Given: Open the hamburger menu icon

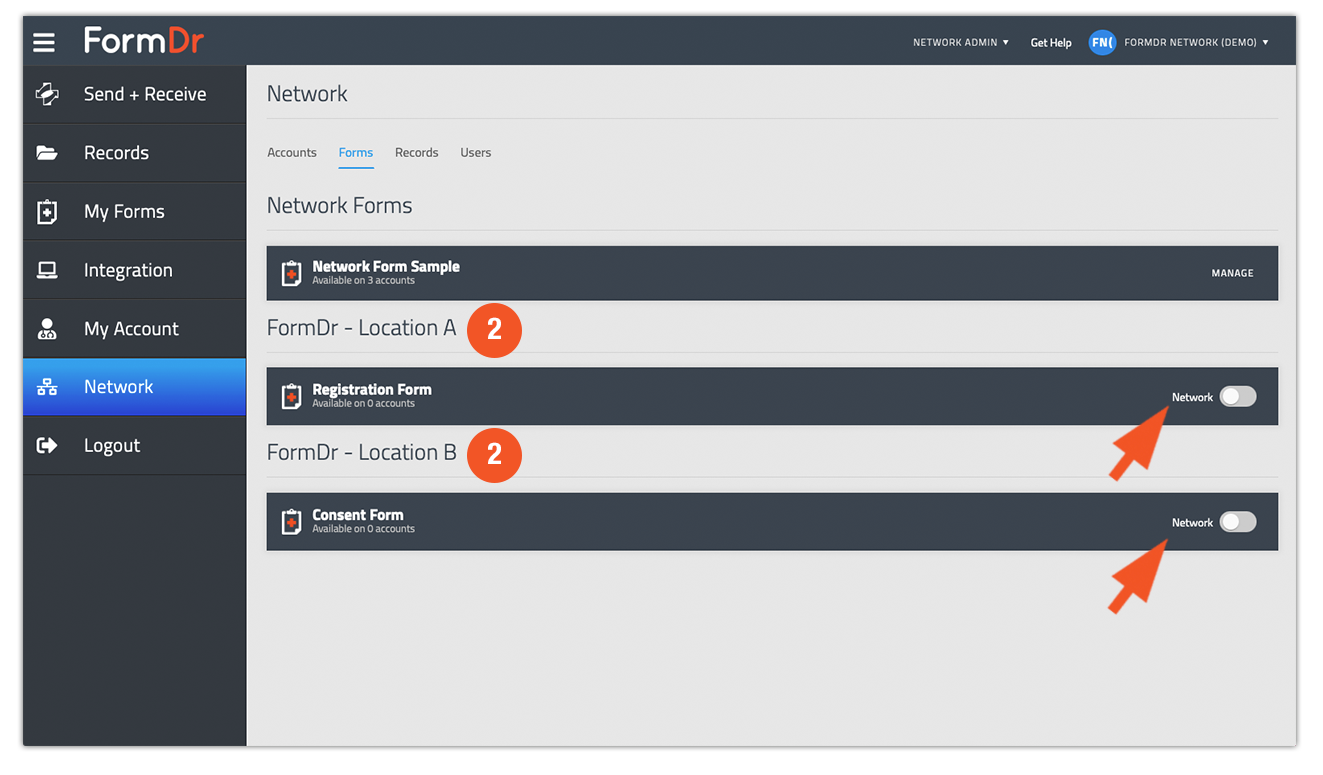Looking at the screenshot, I should pos(43,42).
